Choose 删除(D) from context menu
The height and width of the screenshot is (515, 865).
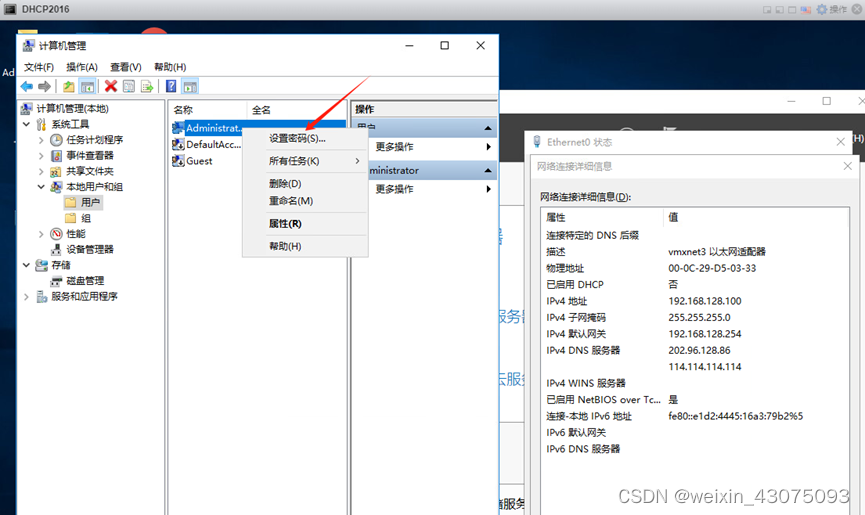(x=305, y=184)
